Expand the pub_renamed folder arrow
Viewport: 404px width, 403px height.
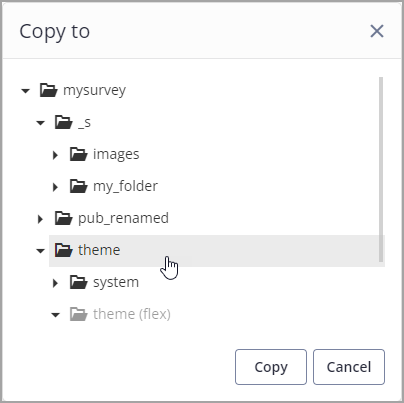pyautogui.click(x=40, y=219)
